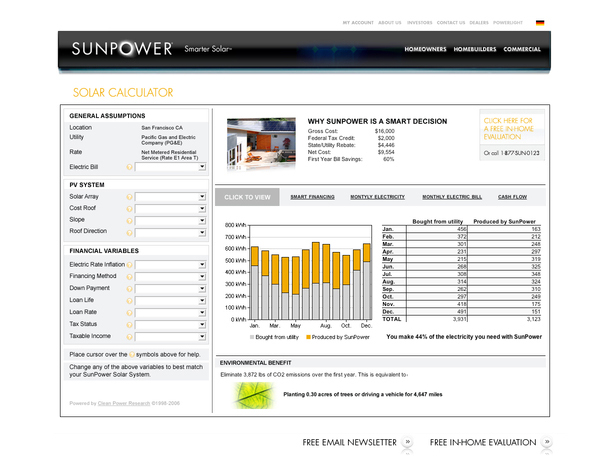600x471 pixels.
Task: Click the Financing Method help icon
Action: click(x=129, y=277)
